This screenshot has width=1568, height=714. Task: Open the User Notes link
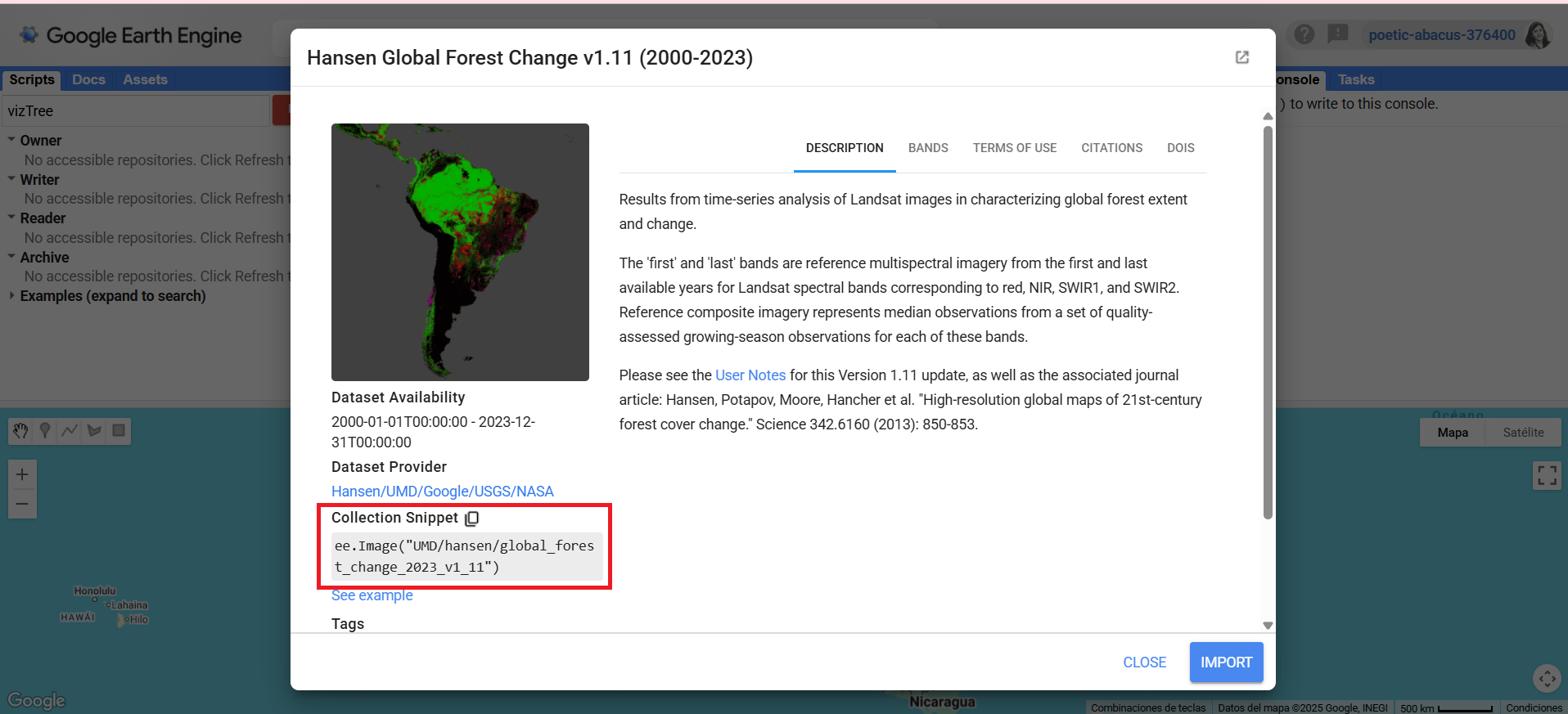750,375
